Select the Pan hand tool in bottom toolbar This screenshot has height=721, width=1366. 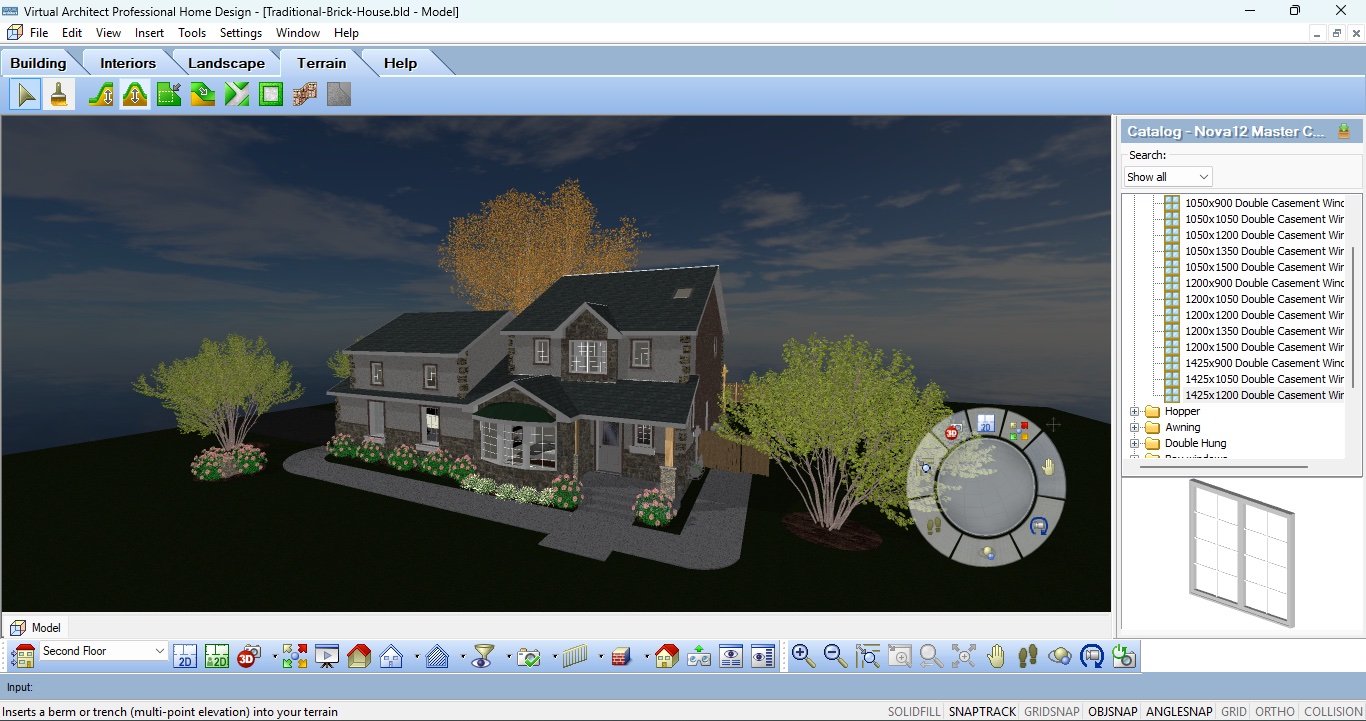pos(995,656)
